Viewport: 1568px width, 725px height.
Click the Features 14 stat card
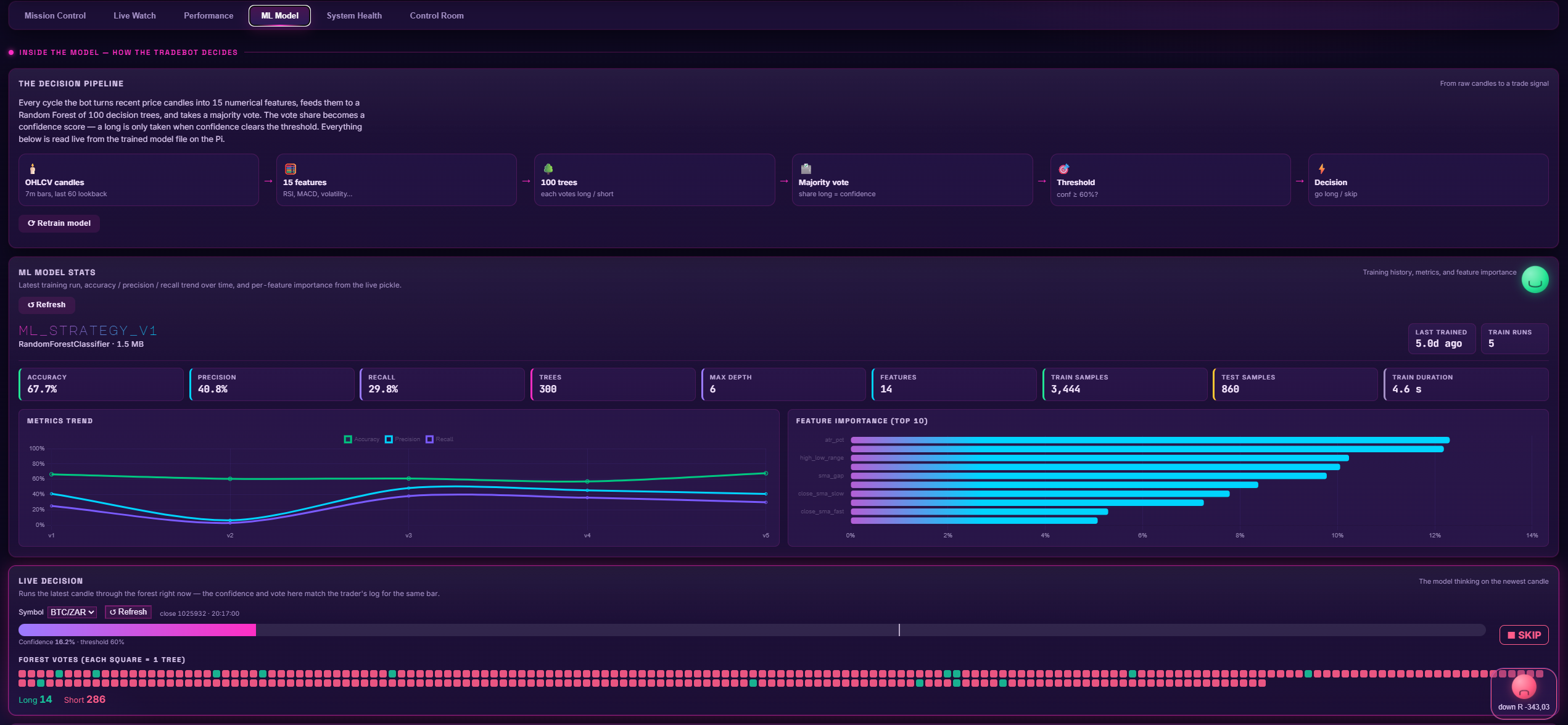point(954,384)
